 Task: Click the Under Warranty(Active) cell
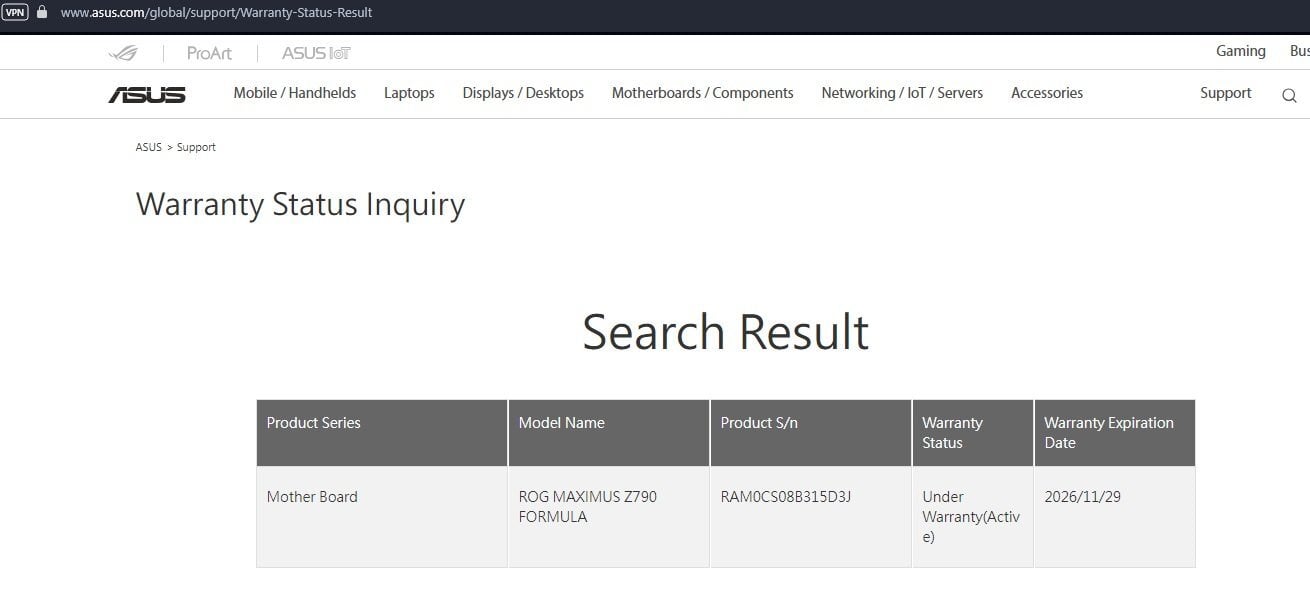pos(973,517)
